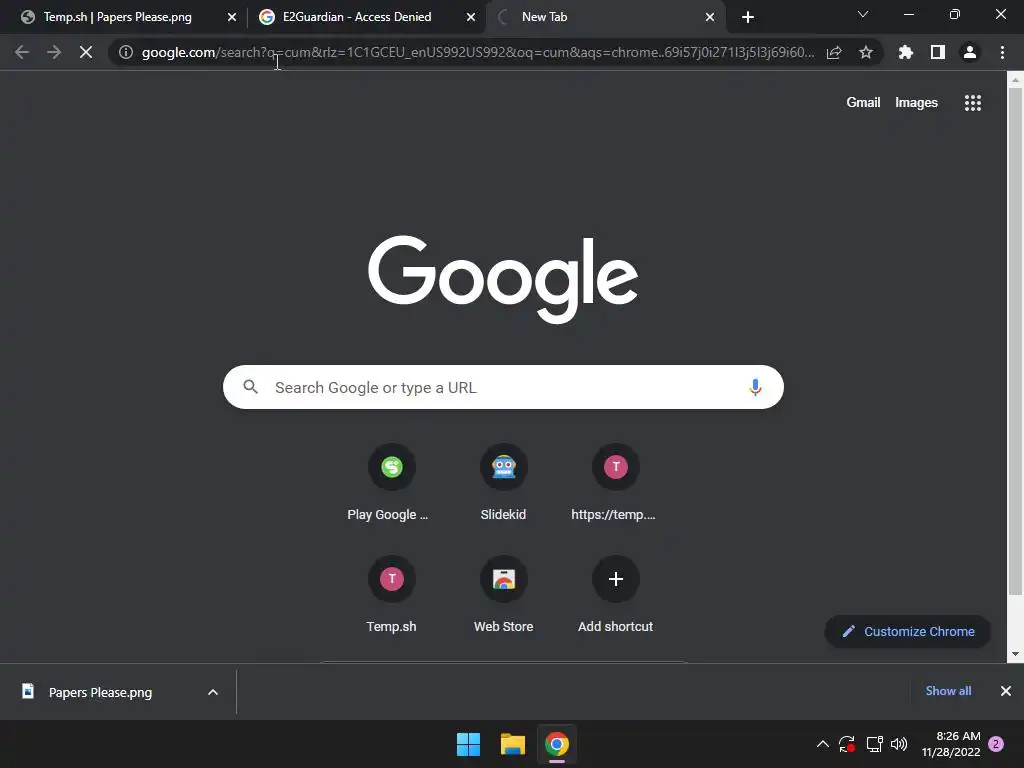Bookmark this tab with the star icon

pyautogui.click(x=866, y=52)
